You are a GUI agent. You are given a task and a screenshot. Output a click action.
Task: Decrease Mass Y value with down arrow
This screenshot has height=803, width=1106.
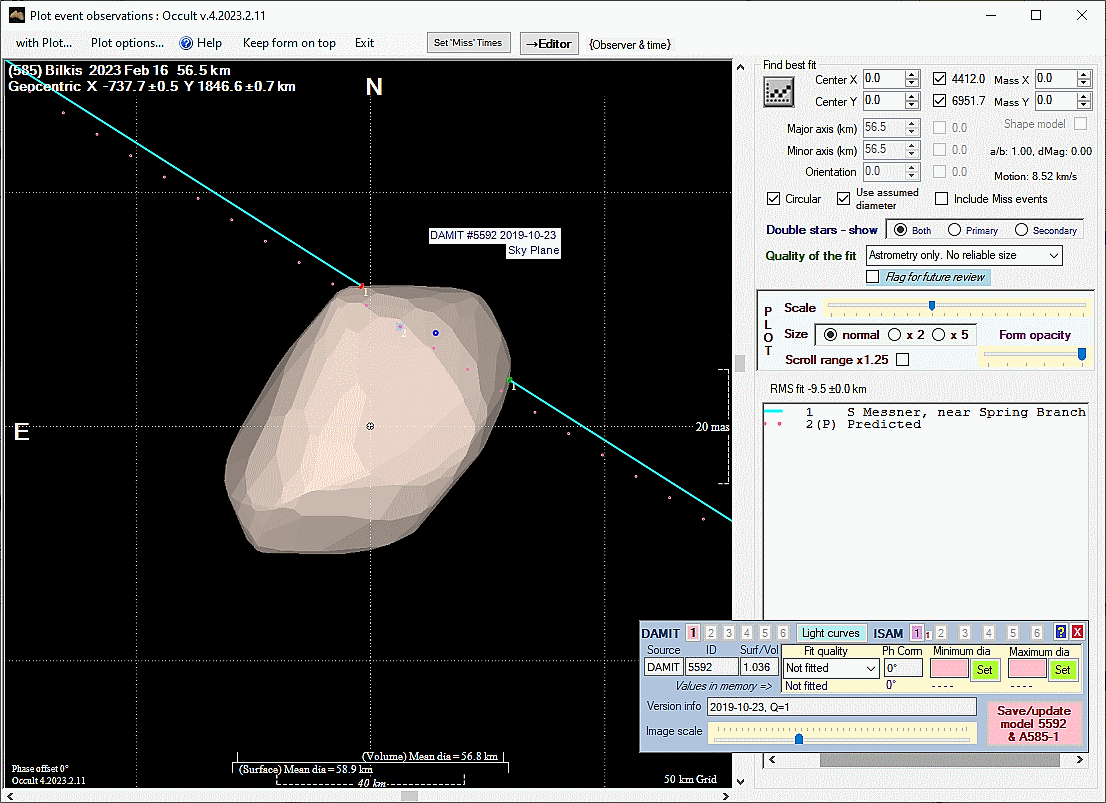pyautogui.click(x=1084, y=106)
